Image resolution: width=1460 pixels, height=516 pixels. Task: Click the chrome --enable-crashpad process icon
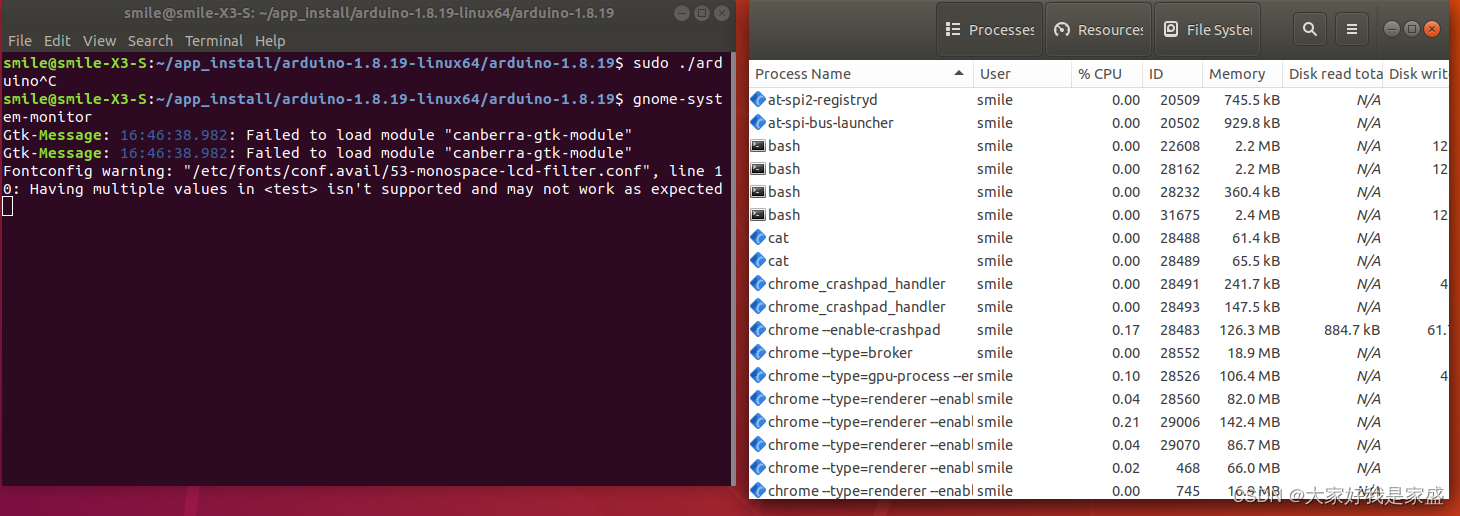[758, 330]
